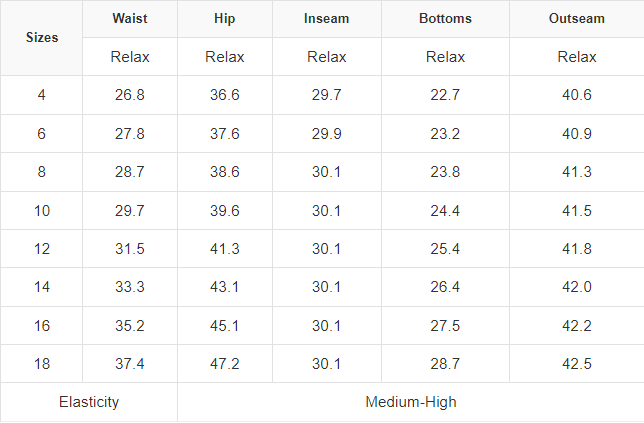The height and width of the screenshot is (423, 644).
Task: Select size 10 row label
Action: click(42, 211)
